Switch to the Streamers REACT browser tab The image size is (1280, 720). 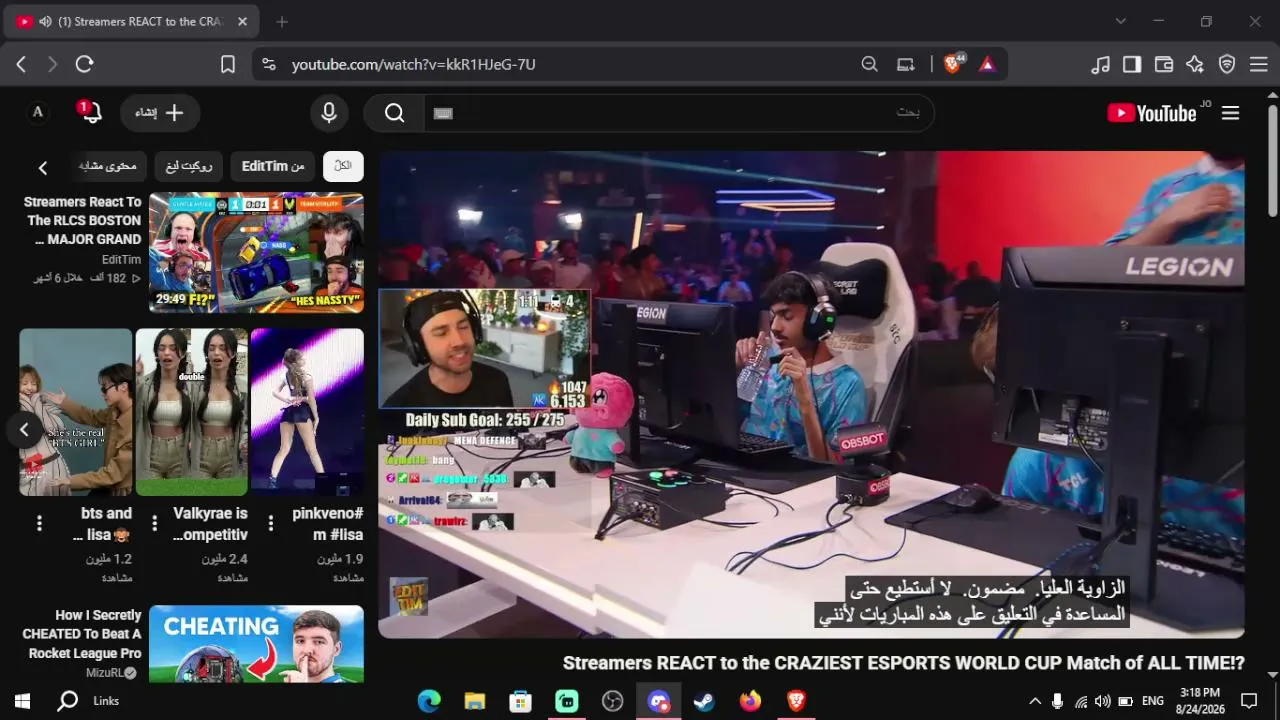(x=130, y=21)
